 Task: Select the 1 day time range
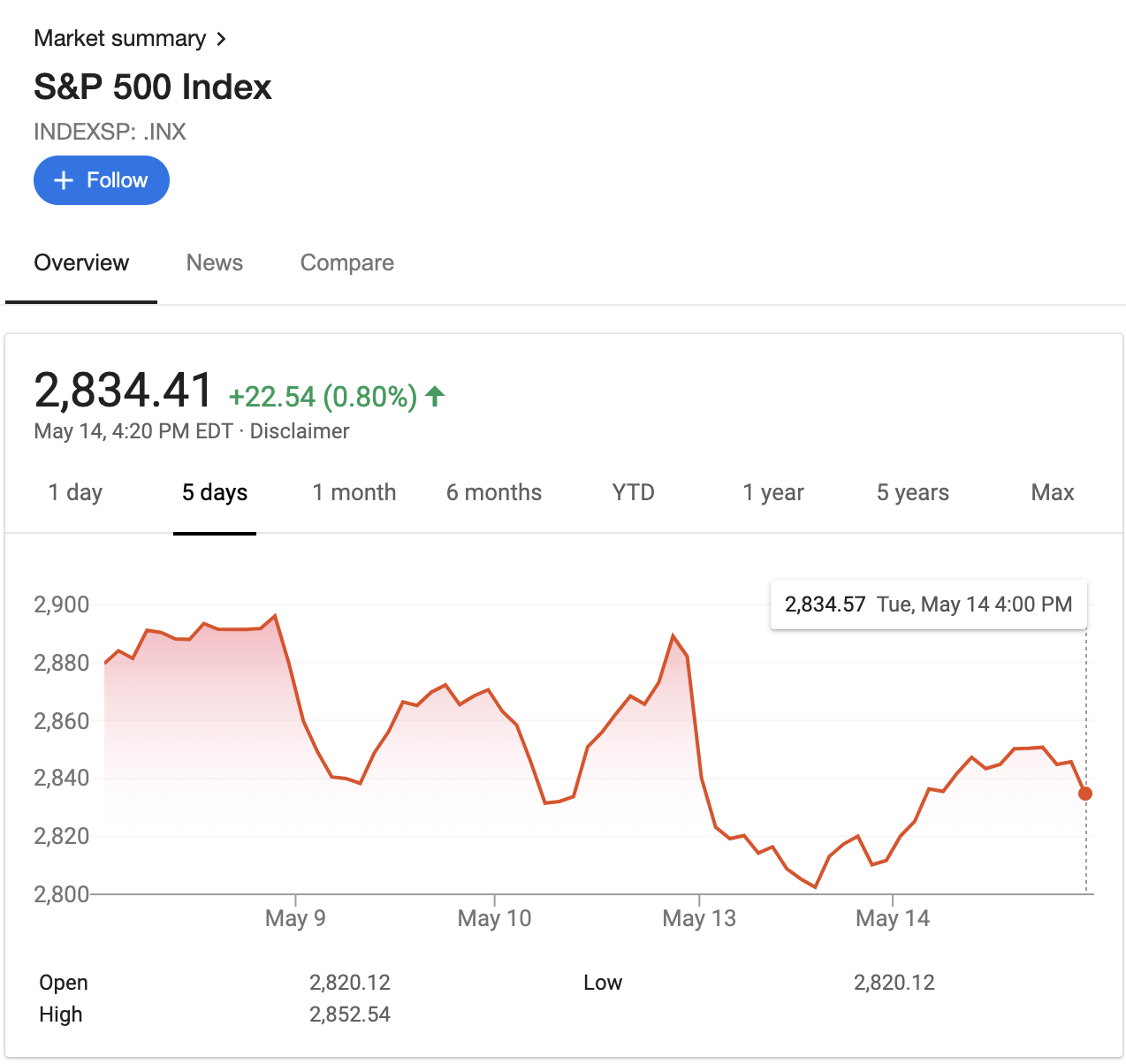click(x=75, y=493)
